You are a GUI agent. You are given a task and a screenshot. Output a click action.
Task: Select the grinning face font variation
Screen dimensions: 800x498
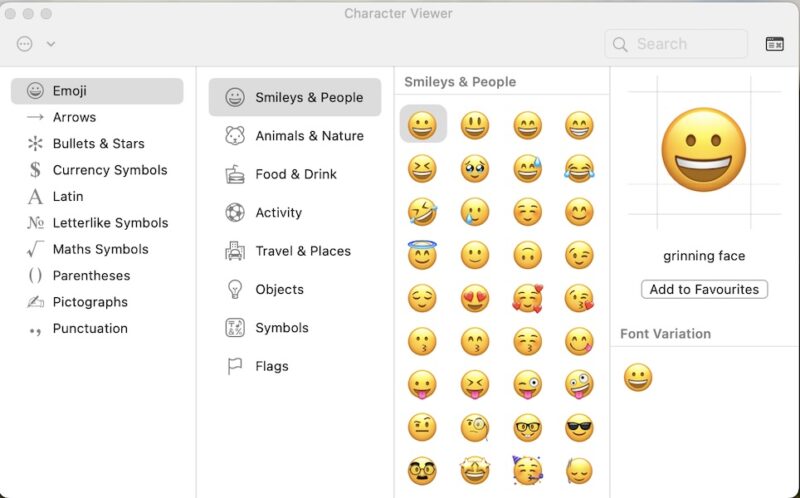pyautogui.click(x=638, y=378)
